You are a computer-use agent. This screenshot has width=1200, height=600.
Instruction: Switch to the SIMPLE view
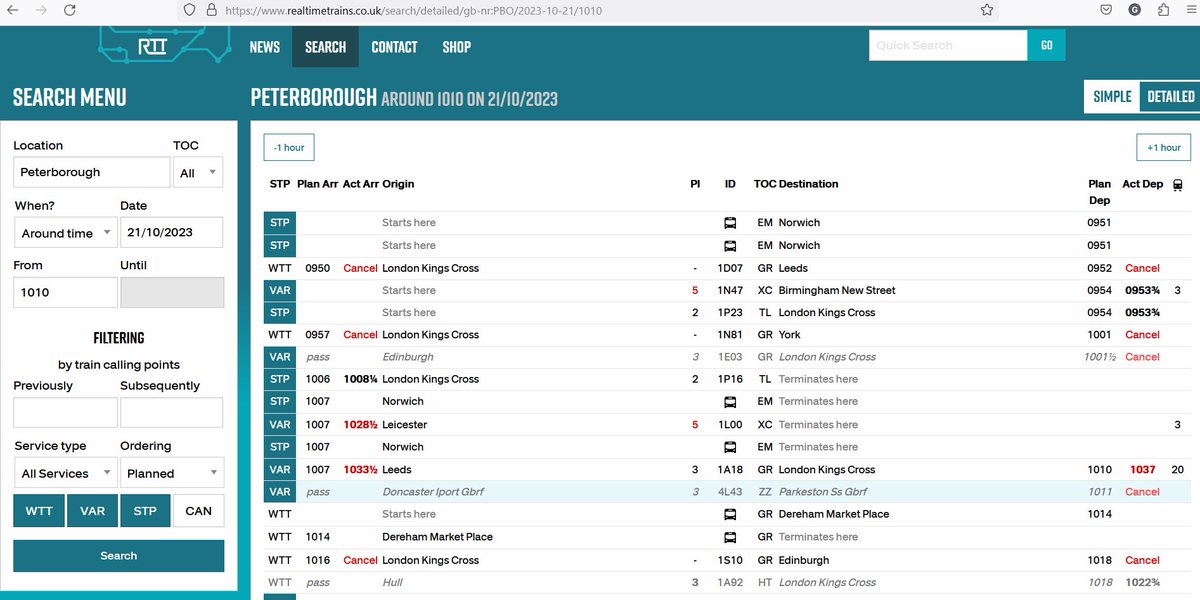[1112, 97]
